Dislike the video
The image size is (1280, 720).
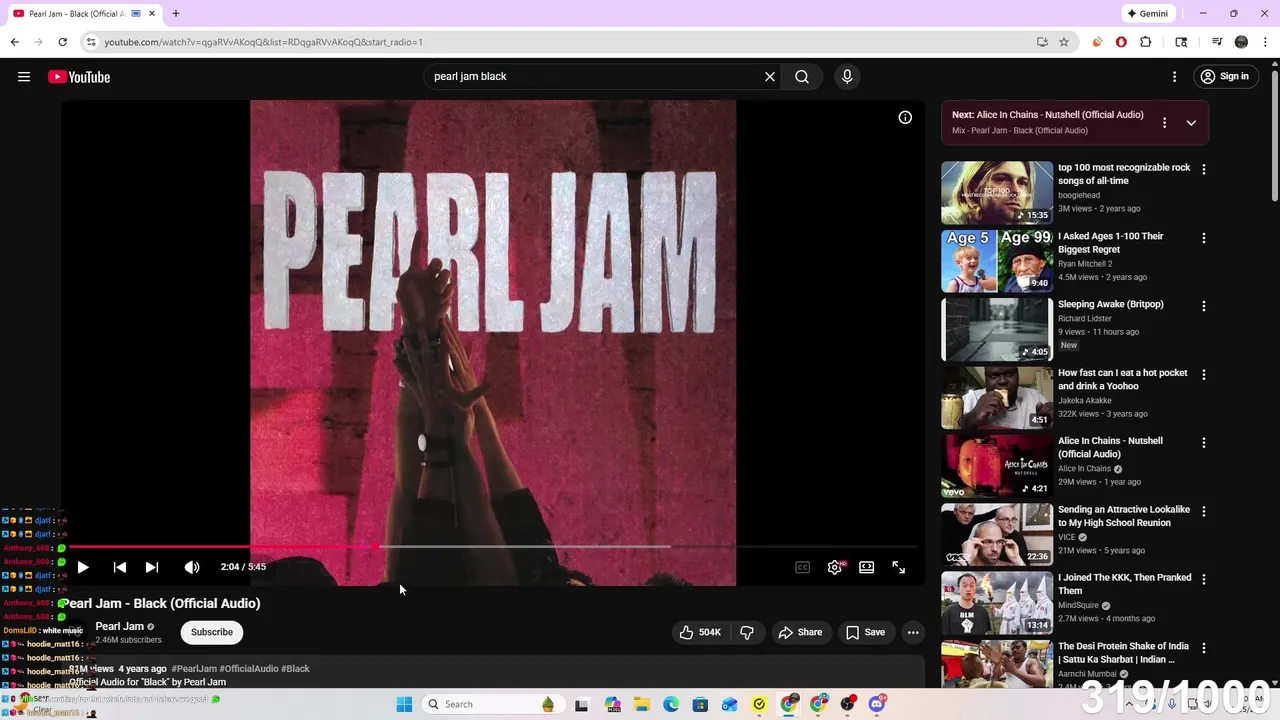pos(747,632)
